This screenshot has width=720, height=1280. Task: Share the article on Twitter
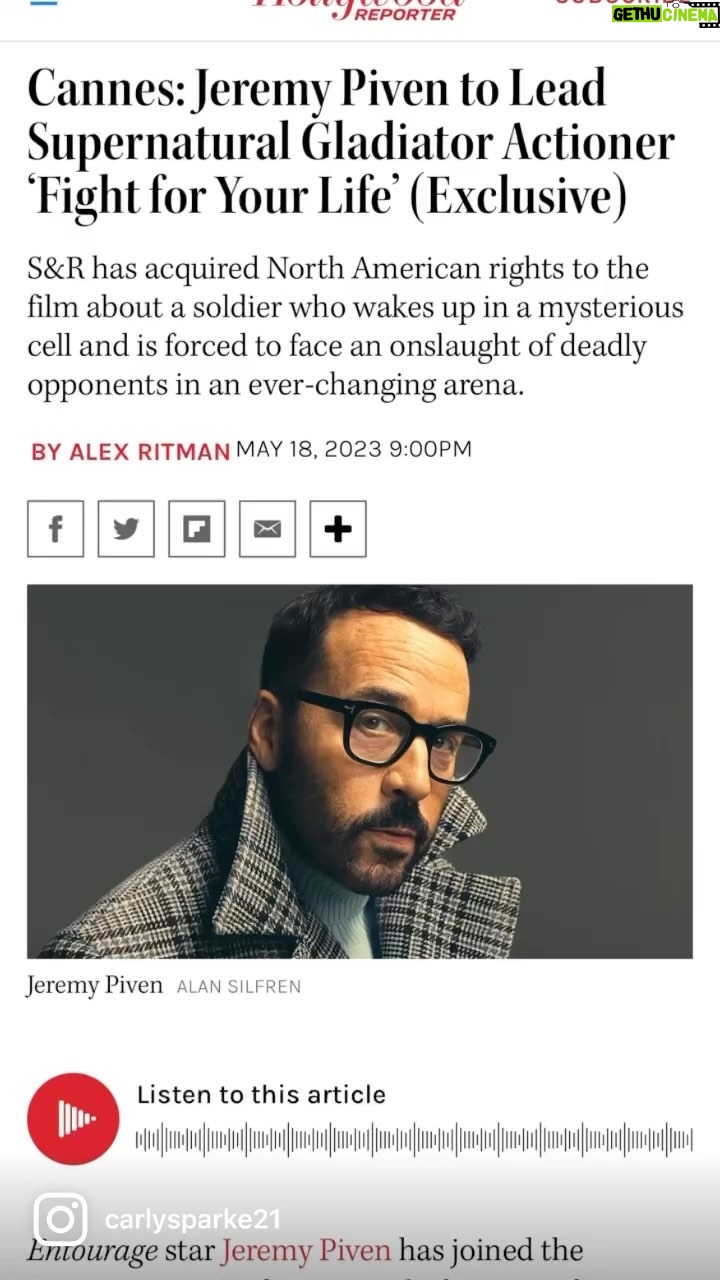coord(126,529)
